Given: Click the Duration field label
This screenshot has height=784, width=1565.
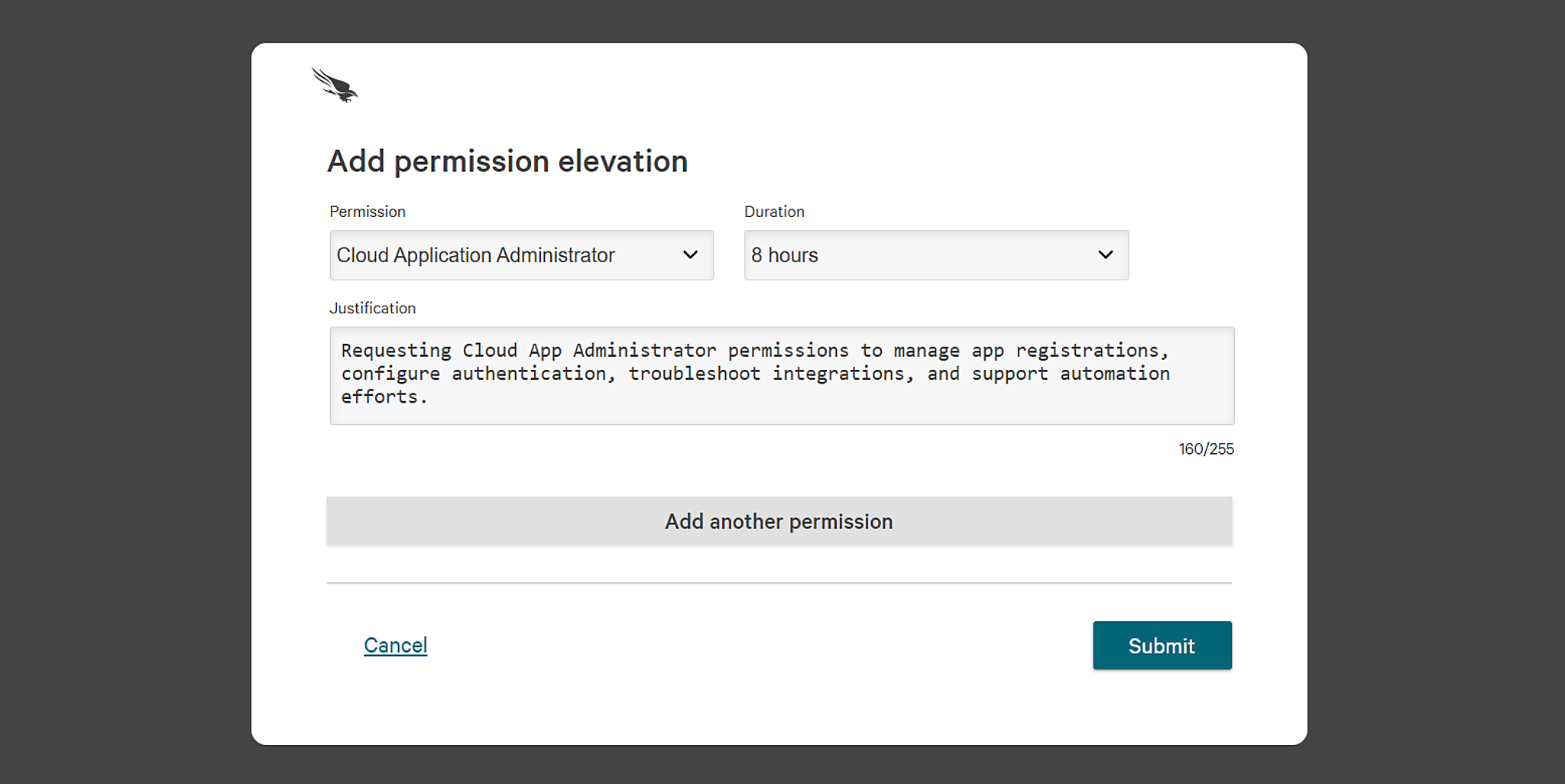Looking at the screenshot, I should point(774,212).
